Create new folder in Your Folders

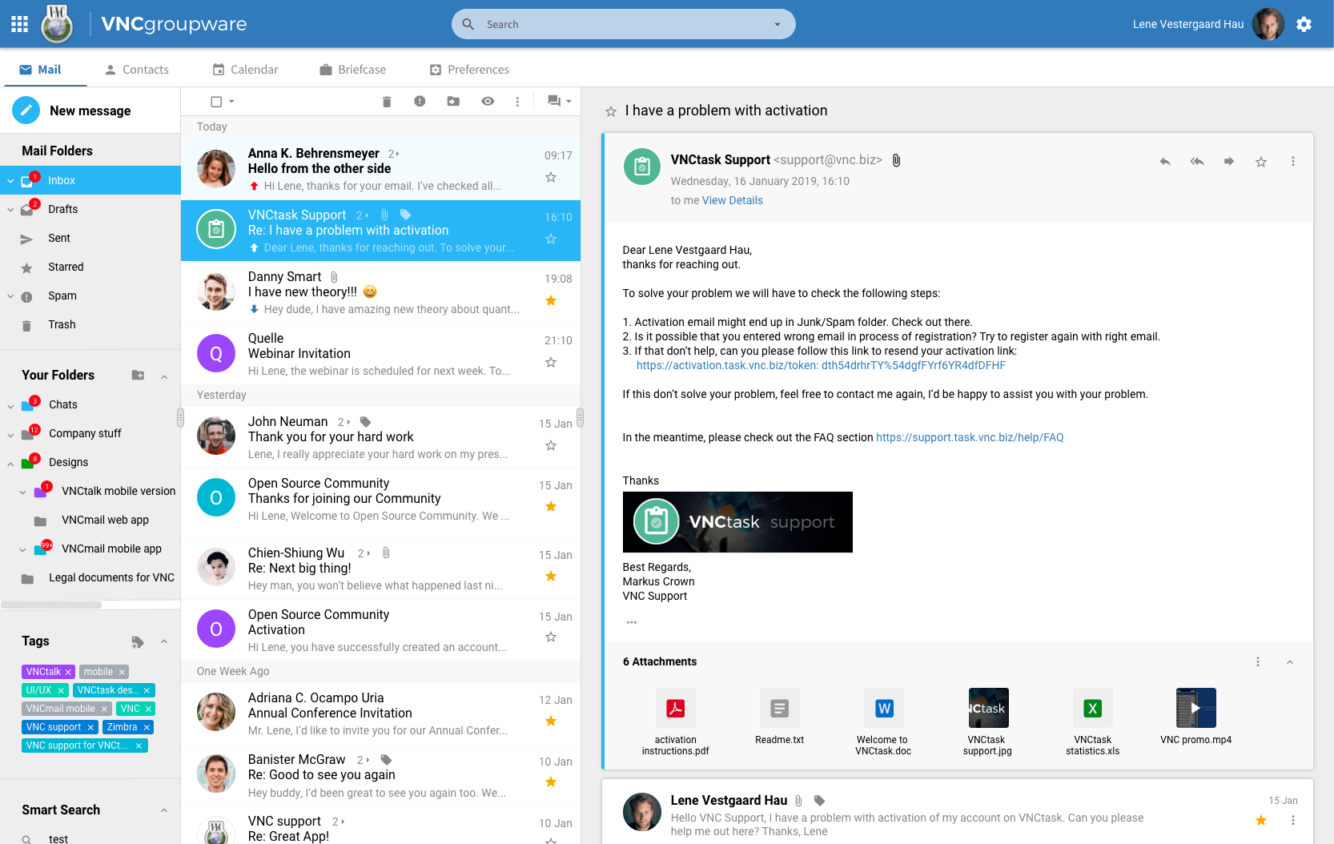138,375
